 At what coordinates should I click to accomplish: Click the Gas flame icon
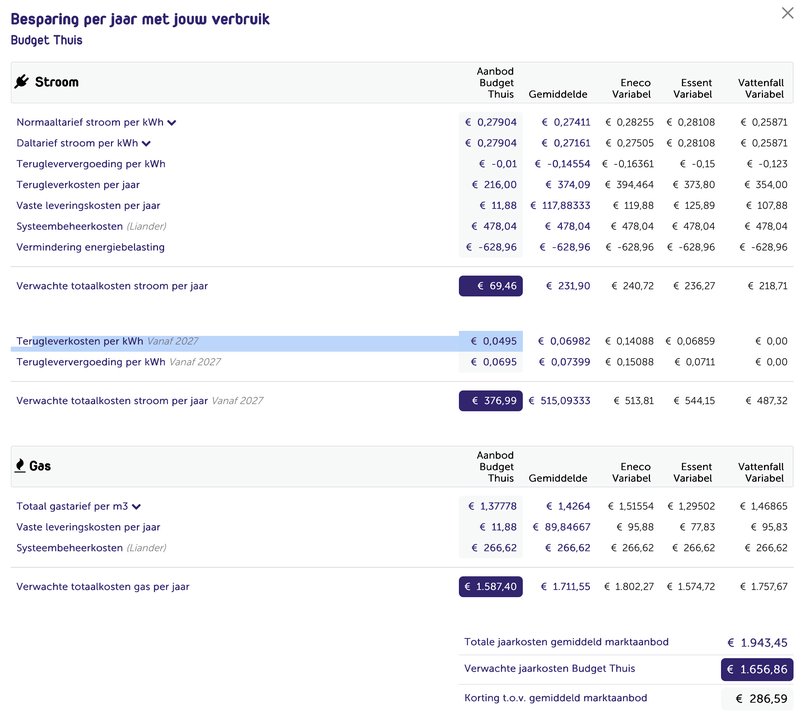[20, 465]
